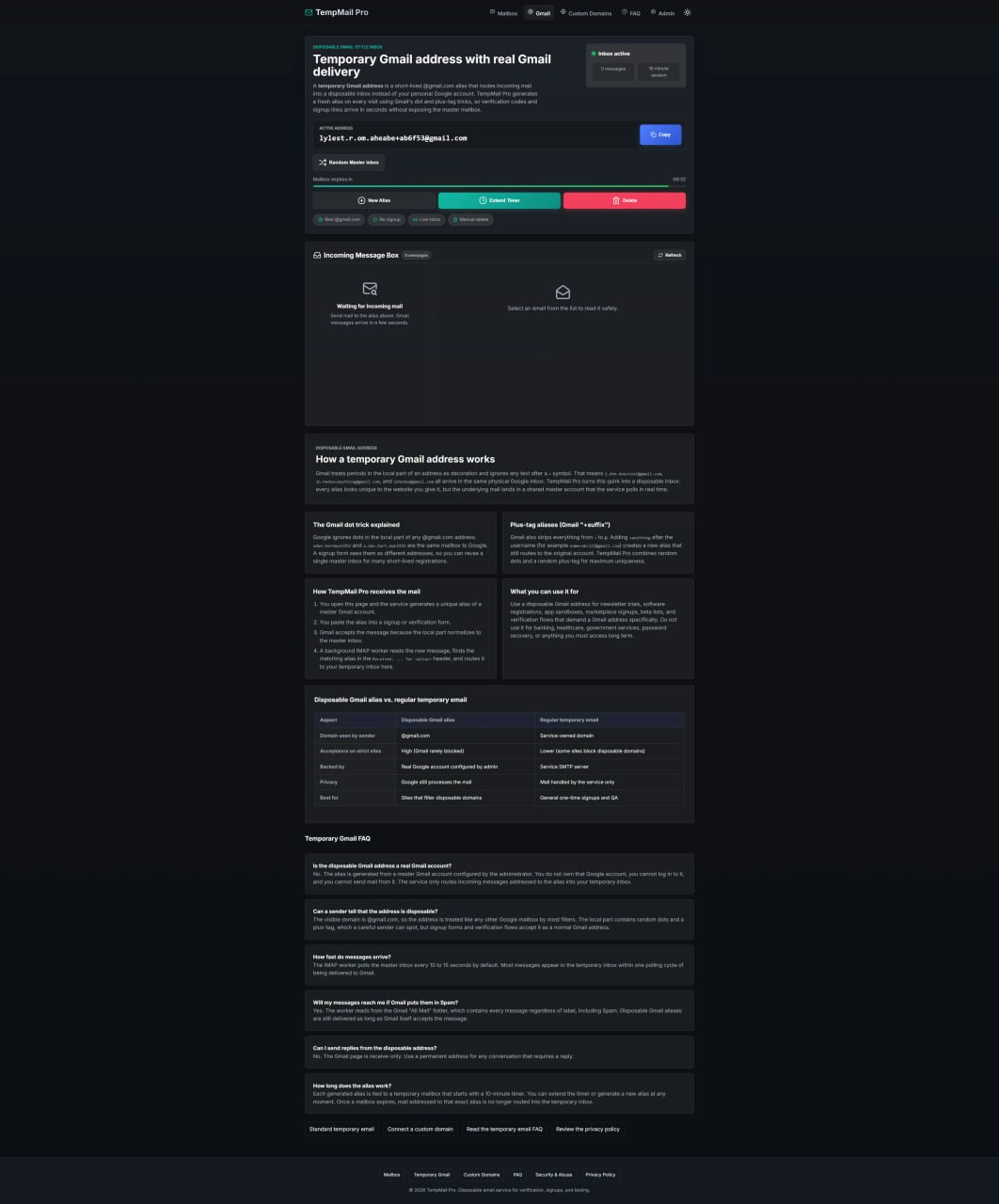Click the 'Plus-tag aliases' card heading

pyautogui.click(x=561, y=525)
